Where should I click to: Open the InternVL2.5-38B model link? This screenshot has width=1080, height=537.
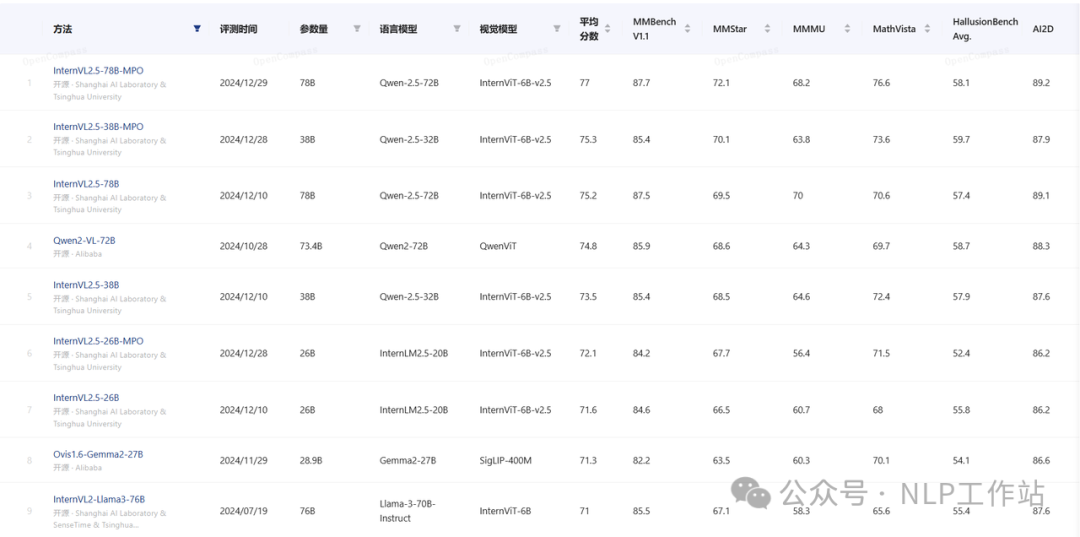[x=86, y=284]
